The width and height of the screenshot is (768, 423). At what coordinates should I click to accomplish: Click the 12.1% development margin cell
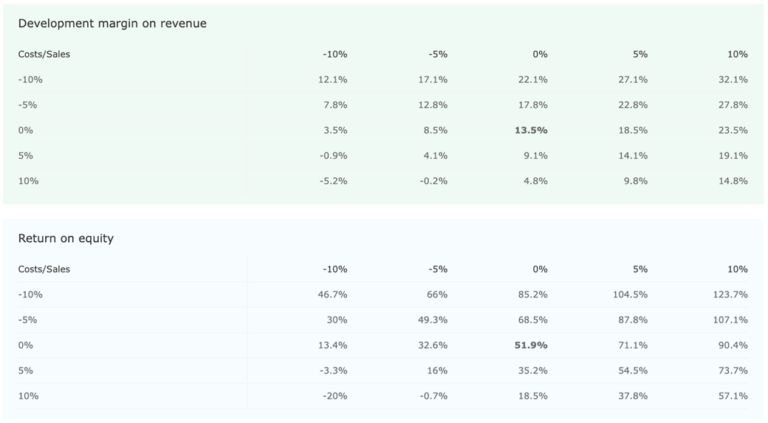tap(333, 79)
